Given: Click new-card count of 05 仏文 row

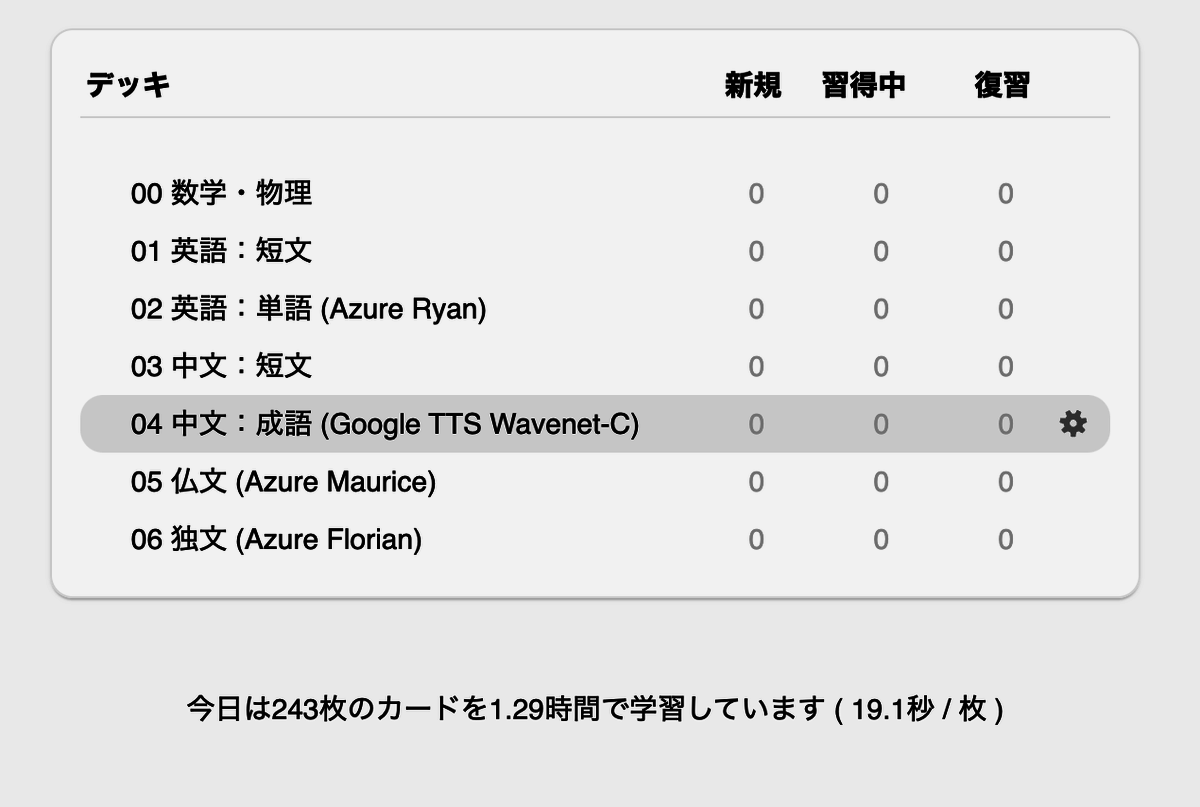Looking at the screenshot, I should pos(756,483).
